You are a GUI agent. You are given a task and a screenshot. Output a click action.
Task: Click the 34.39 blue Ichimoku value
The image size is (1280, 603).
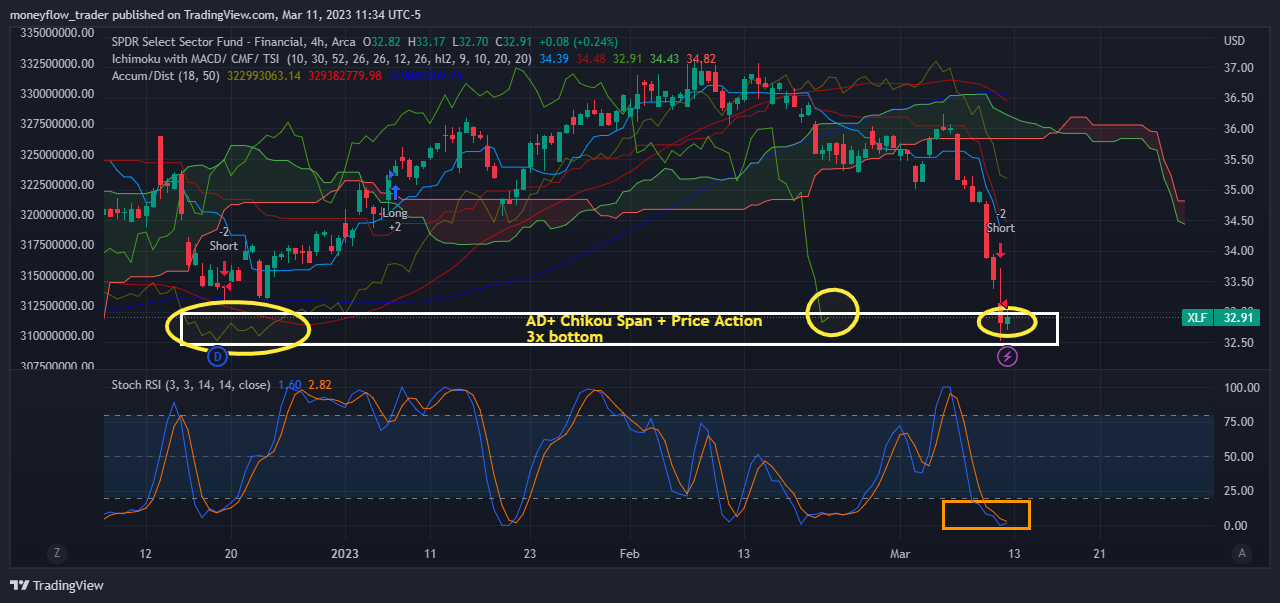click(555, 59)
